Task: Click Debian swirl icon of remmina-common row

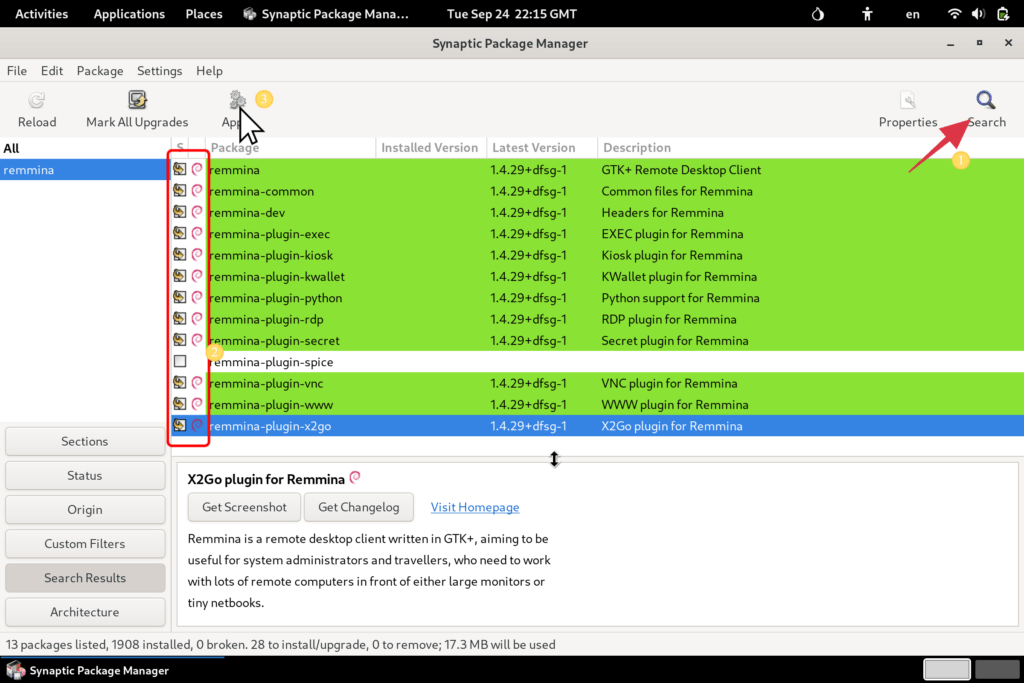Action: tap(197, 191)
